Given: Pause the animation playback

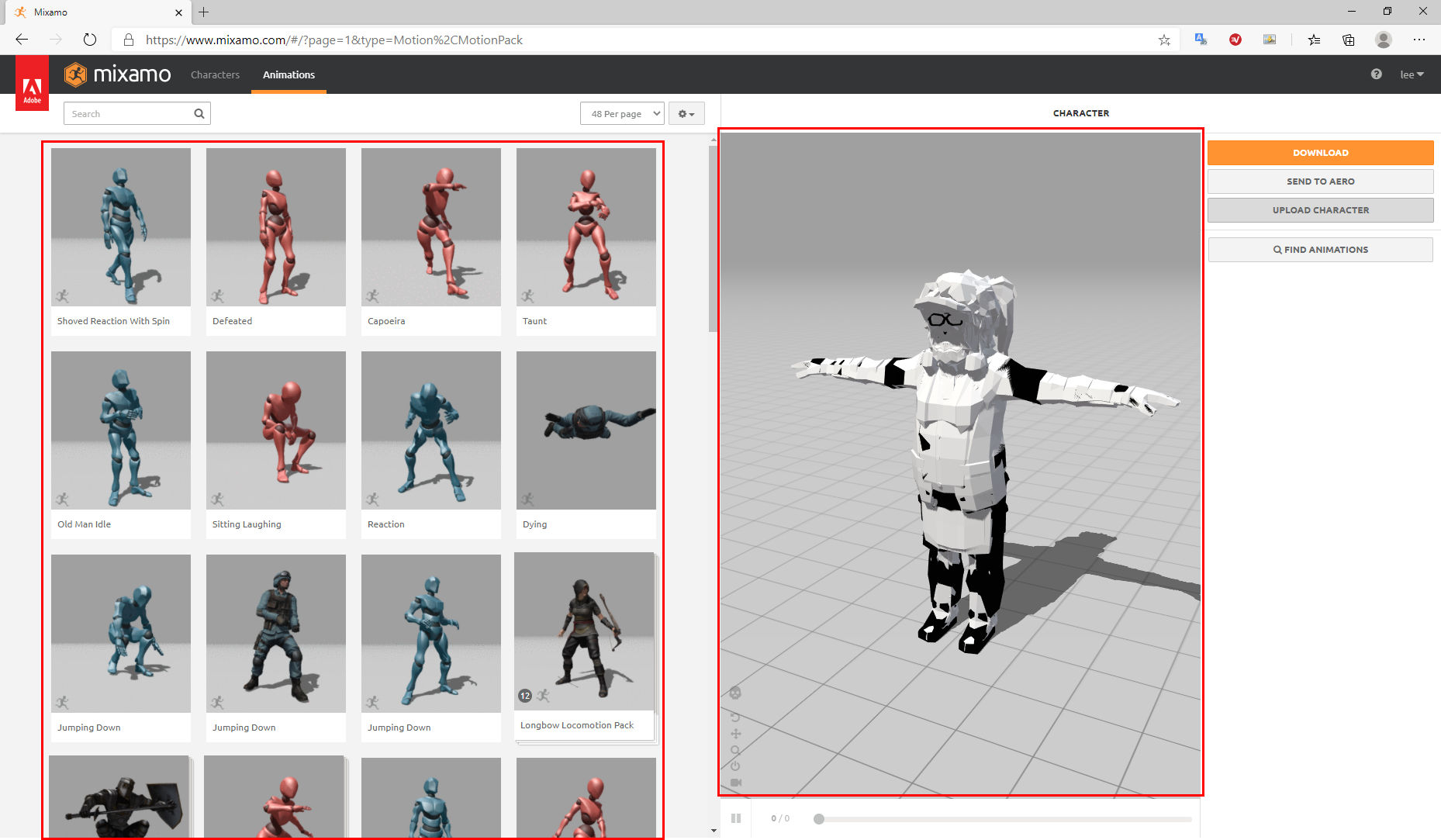Looking at the screenshot, I should 736,818.
